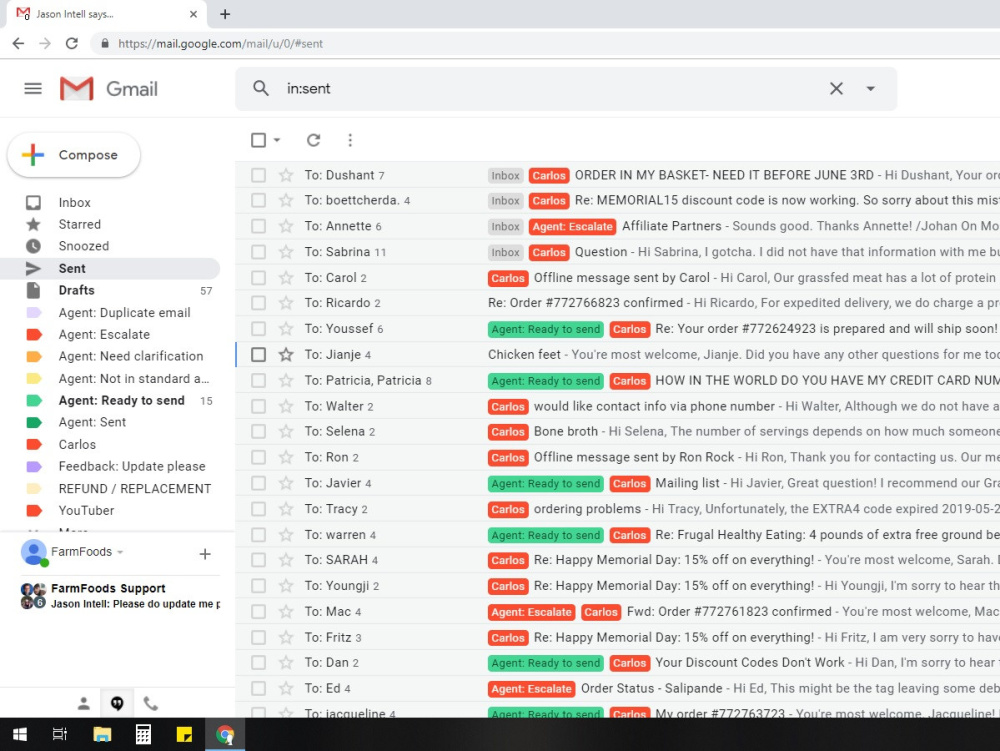Open the Snoozed folder
This screenshot has height=751, width=1000.
pos(84,246)
